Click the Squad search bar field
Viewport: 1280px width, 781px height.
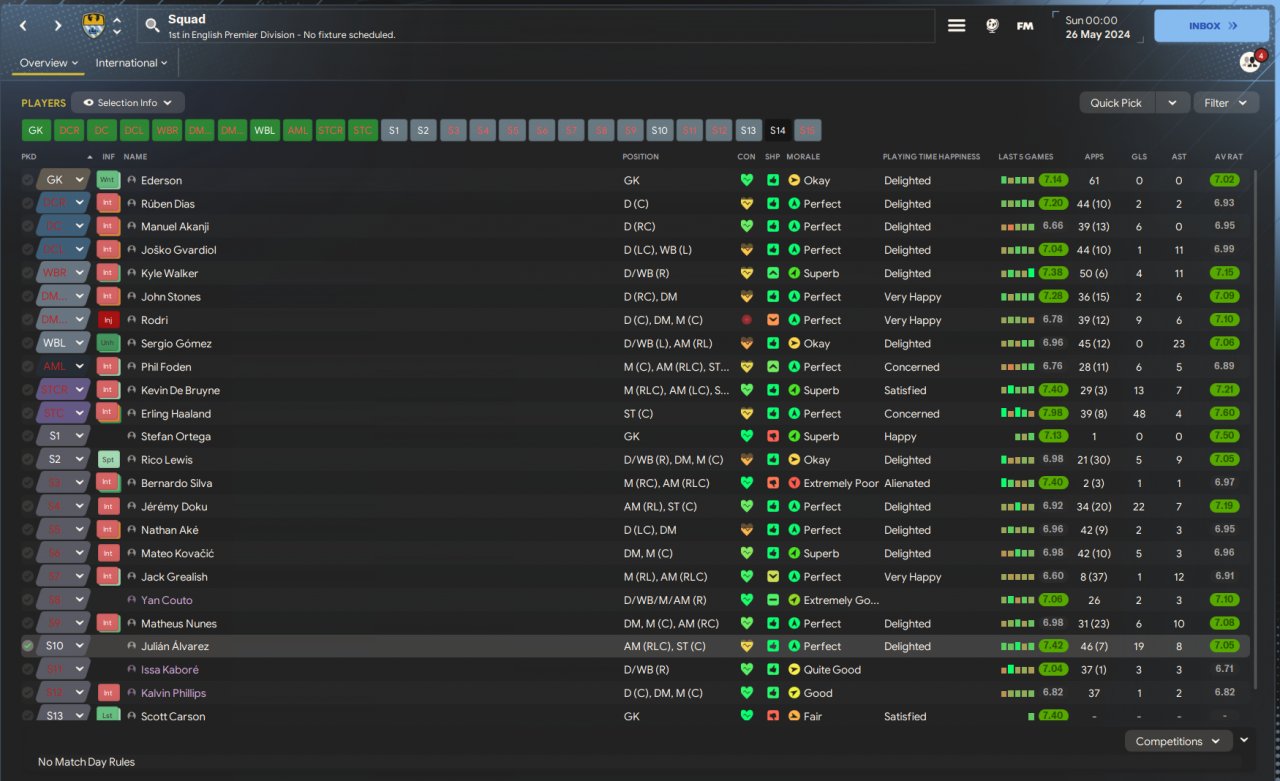(x=538, y=26)
